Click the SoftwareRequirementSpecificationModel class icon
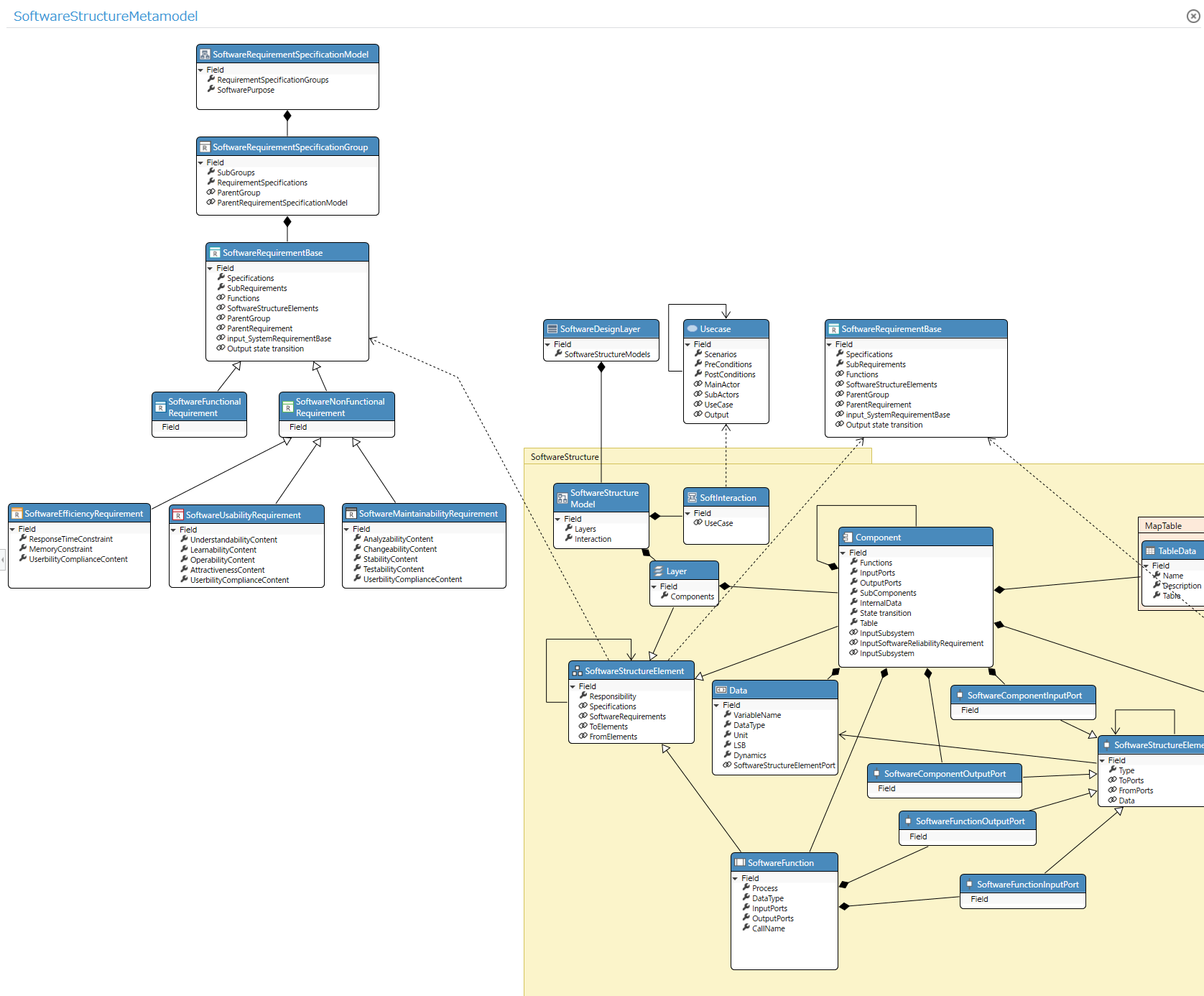This screenshot has width=1204, height=996. pos(205,55)
